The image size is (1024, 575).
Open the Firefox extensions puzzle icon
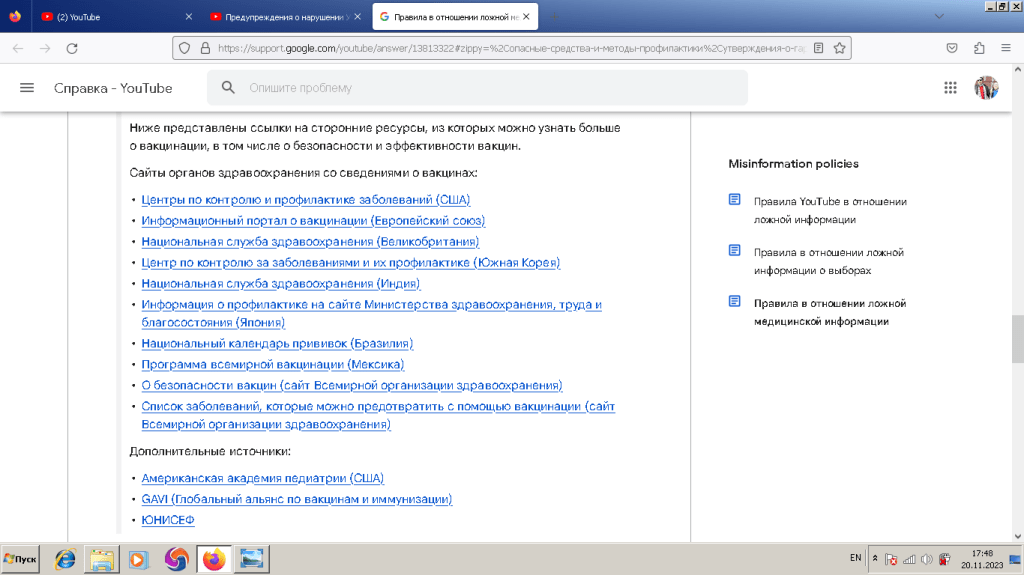tap(979, 48)
